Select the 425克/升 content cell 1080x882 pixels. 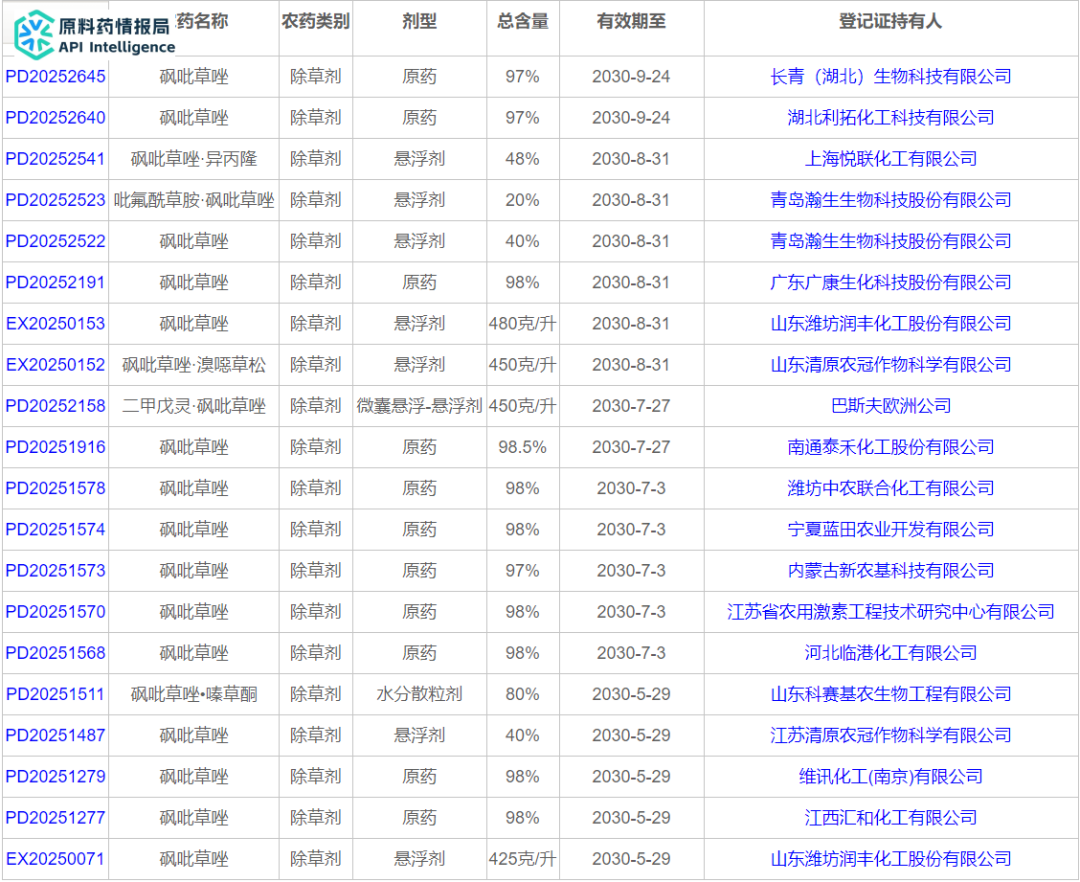(x=523, y=859)
